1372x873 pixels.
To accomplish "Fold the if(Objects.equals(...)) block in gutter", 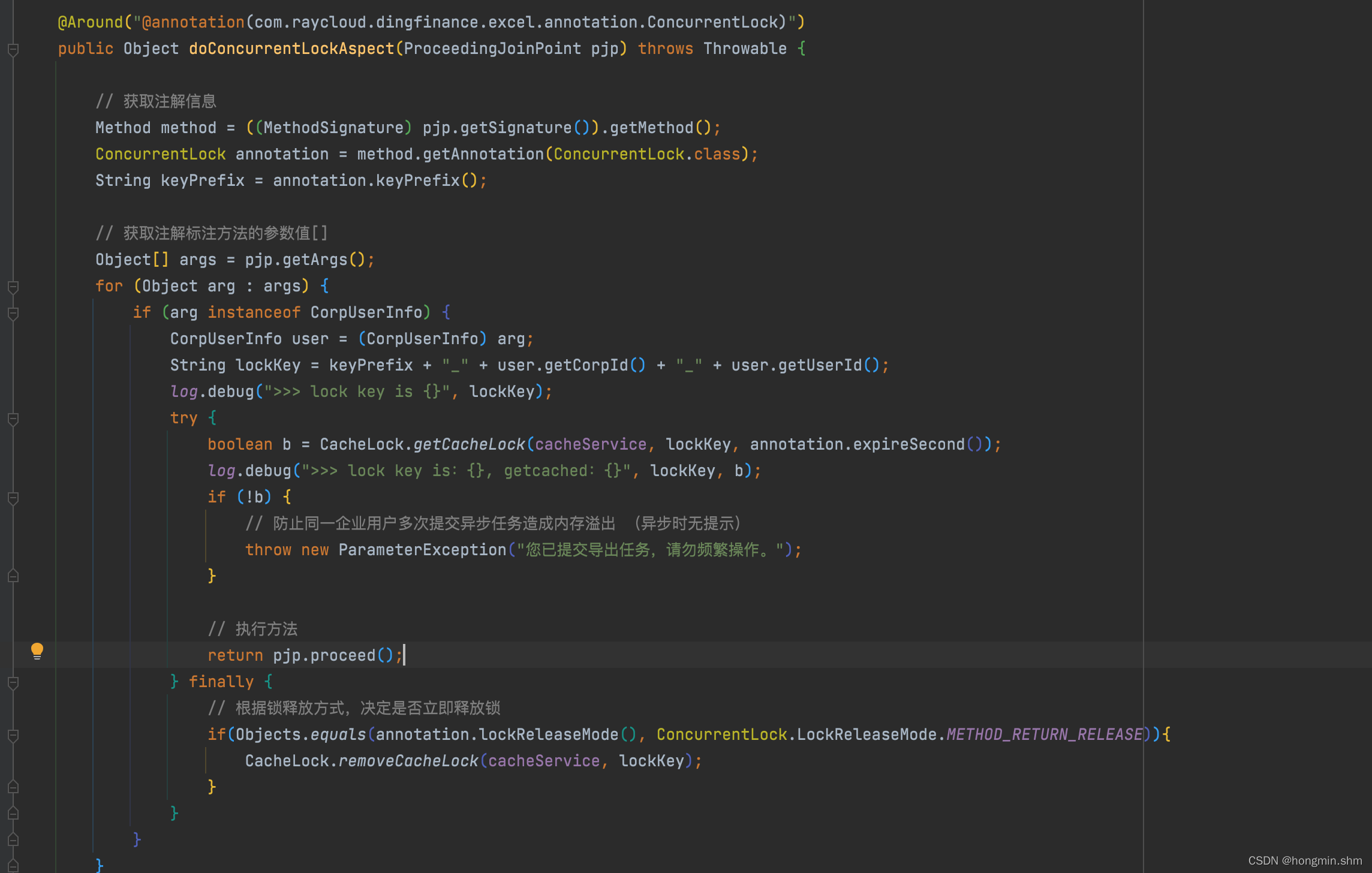I will click(13, 735).
